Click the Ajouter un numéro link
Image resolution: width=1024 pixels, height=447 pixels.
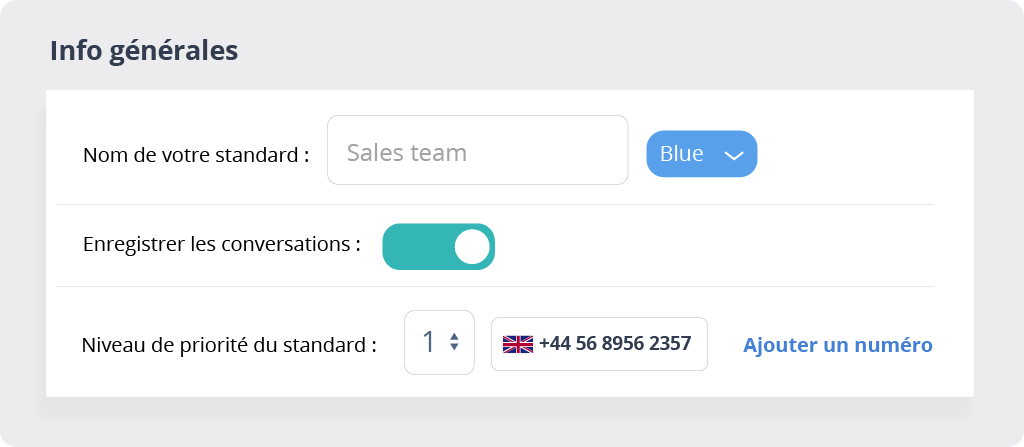pyautogui.click(x=838, y=344)
